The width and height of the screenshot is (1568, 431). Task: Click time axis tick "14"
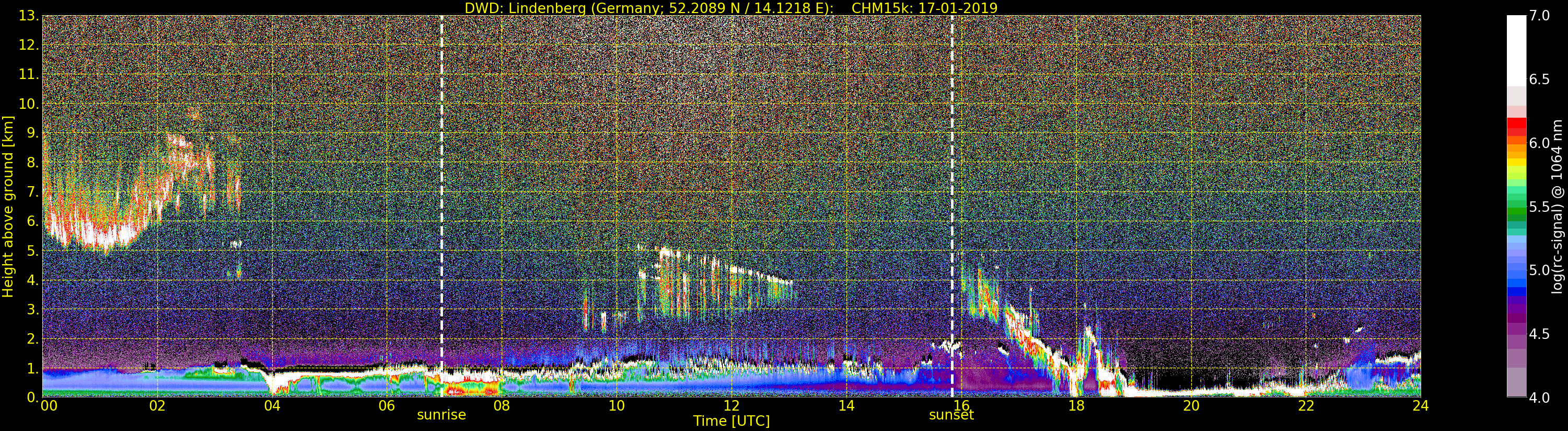click(846, 405)
